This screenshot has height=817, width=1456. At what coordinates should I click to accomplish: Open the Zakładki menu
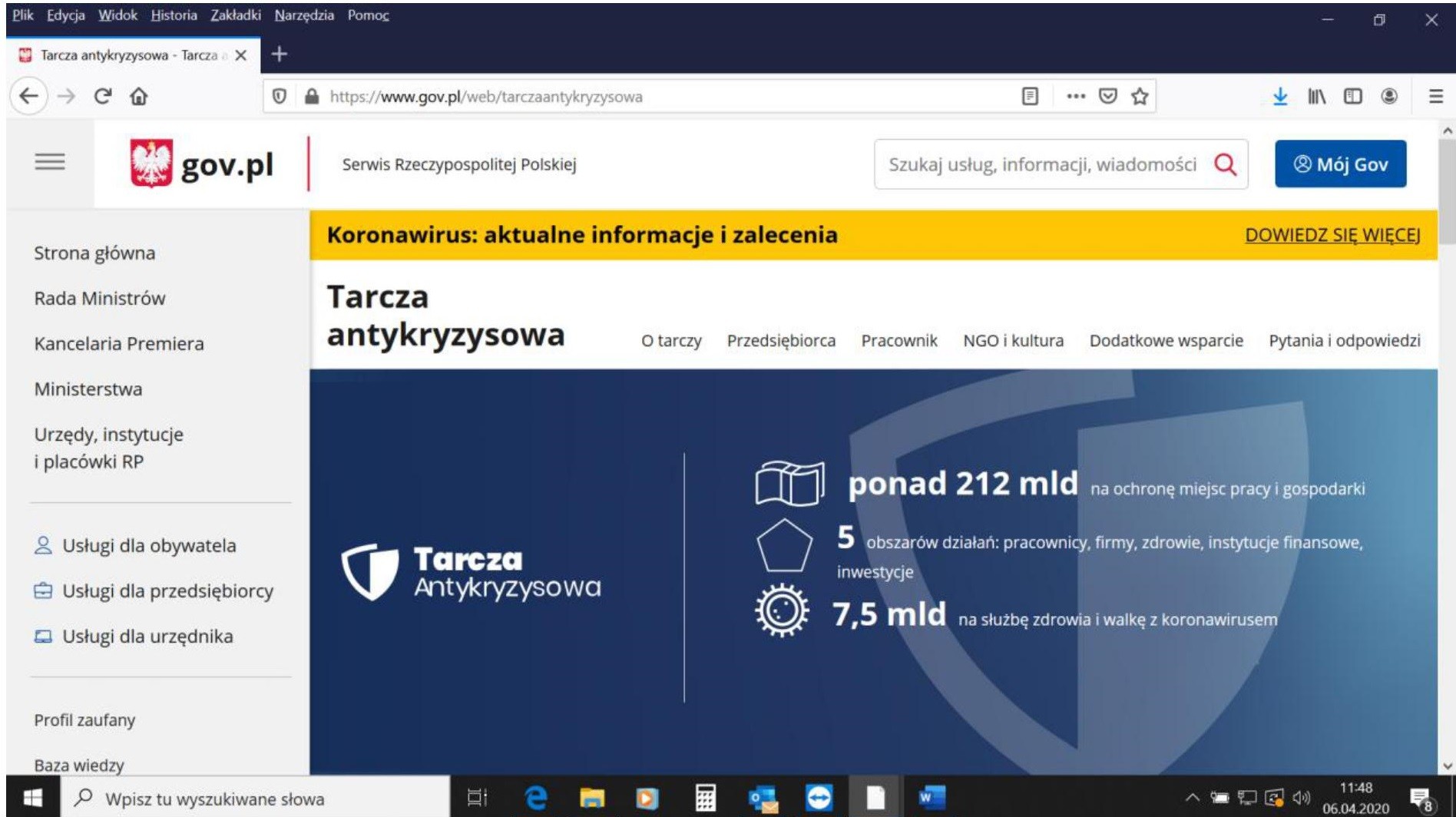(236, 15)
